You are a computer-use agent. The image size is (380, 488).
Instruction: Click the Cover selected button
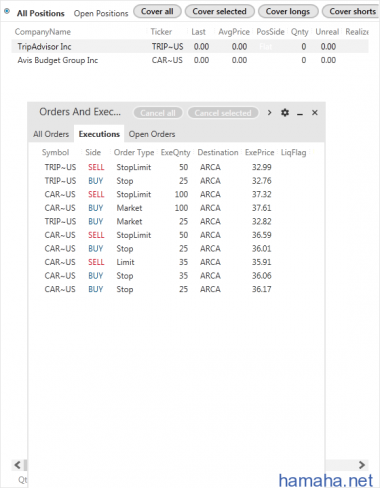tap(220, 11)
